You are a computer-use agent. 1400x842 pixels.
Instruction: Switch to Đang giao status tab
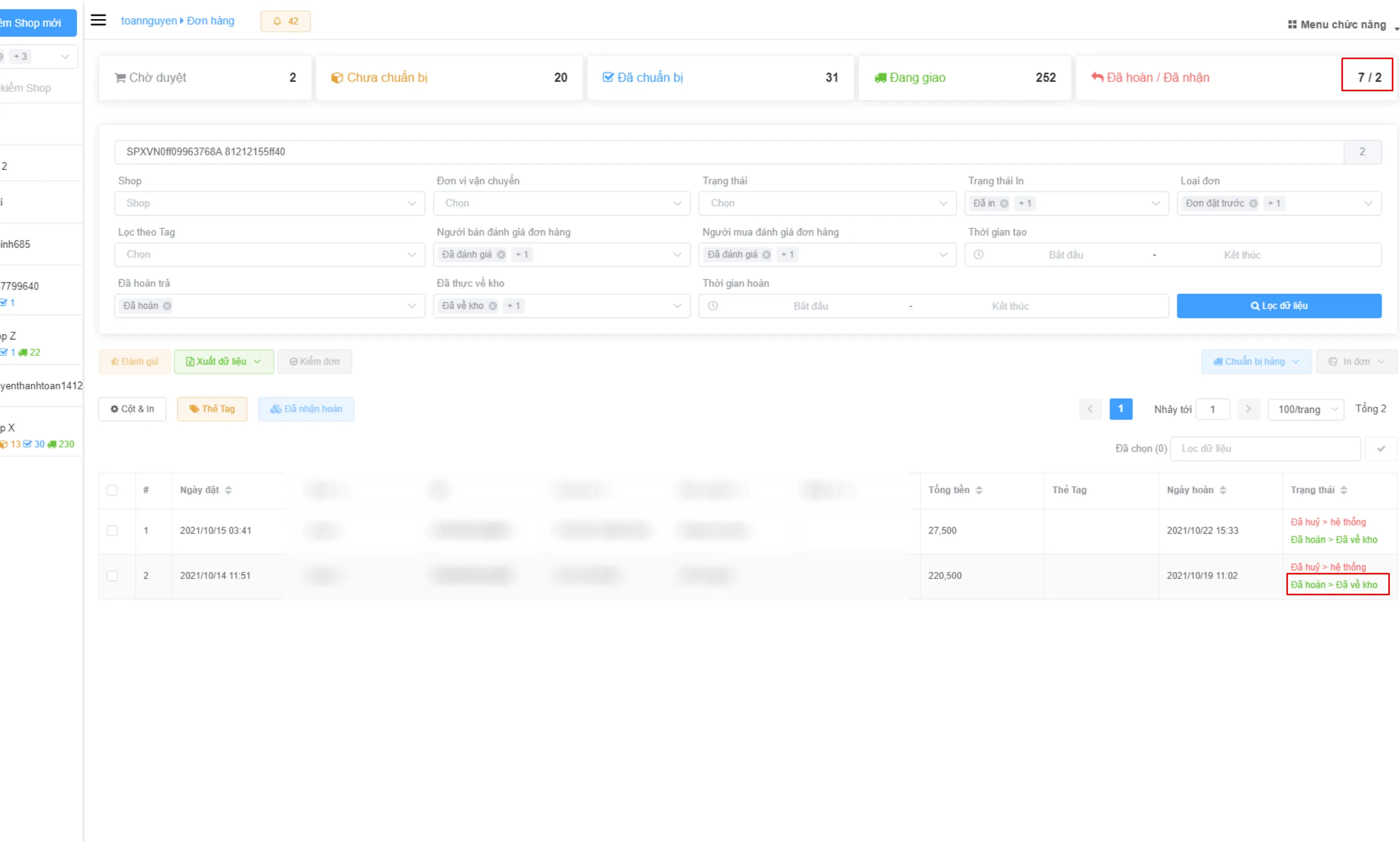[x=965, y=78]
